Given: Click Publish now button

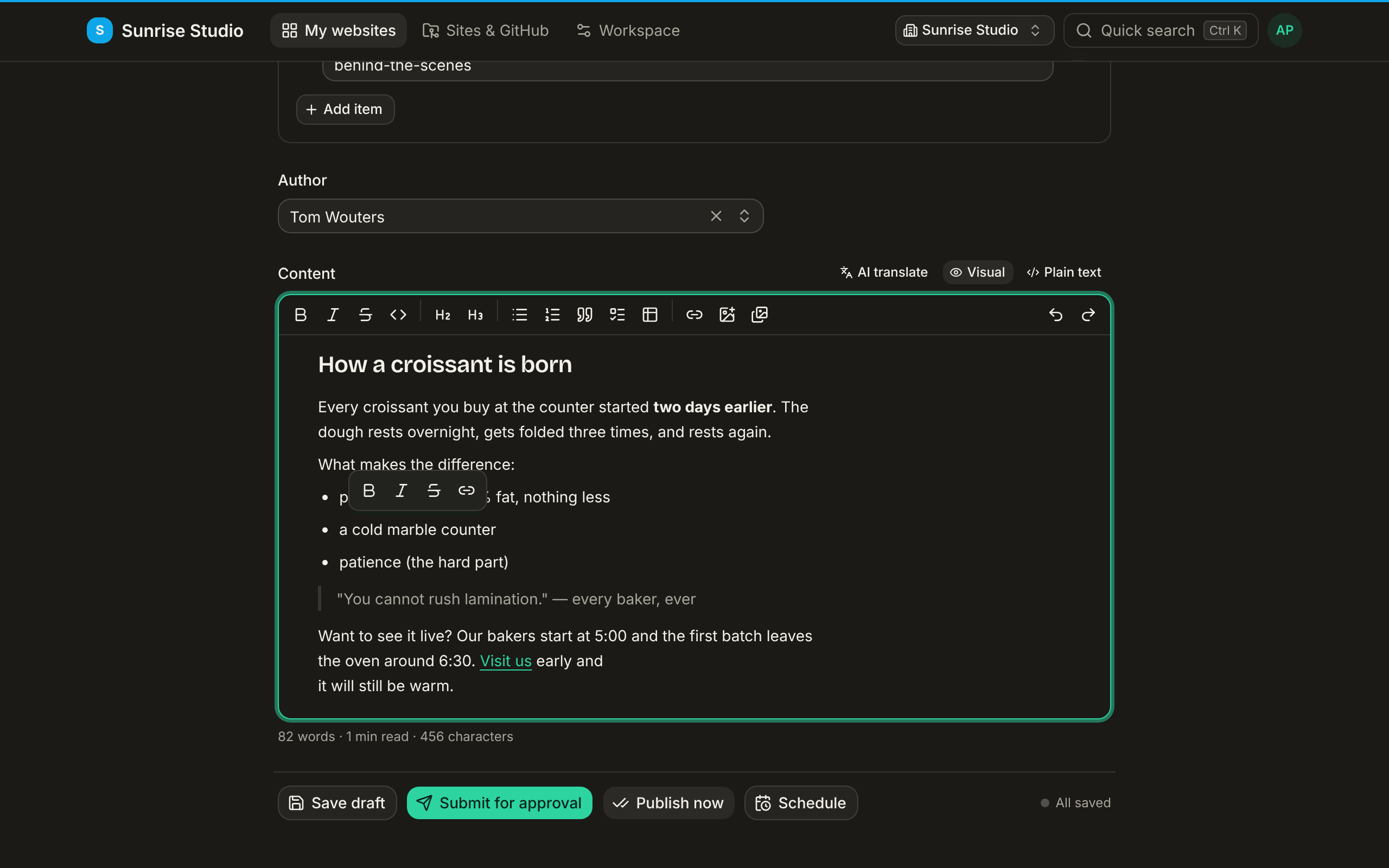Looking at the screenshot, I should pos(668,803).
